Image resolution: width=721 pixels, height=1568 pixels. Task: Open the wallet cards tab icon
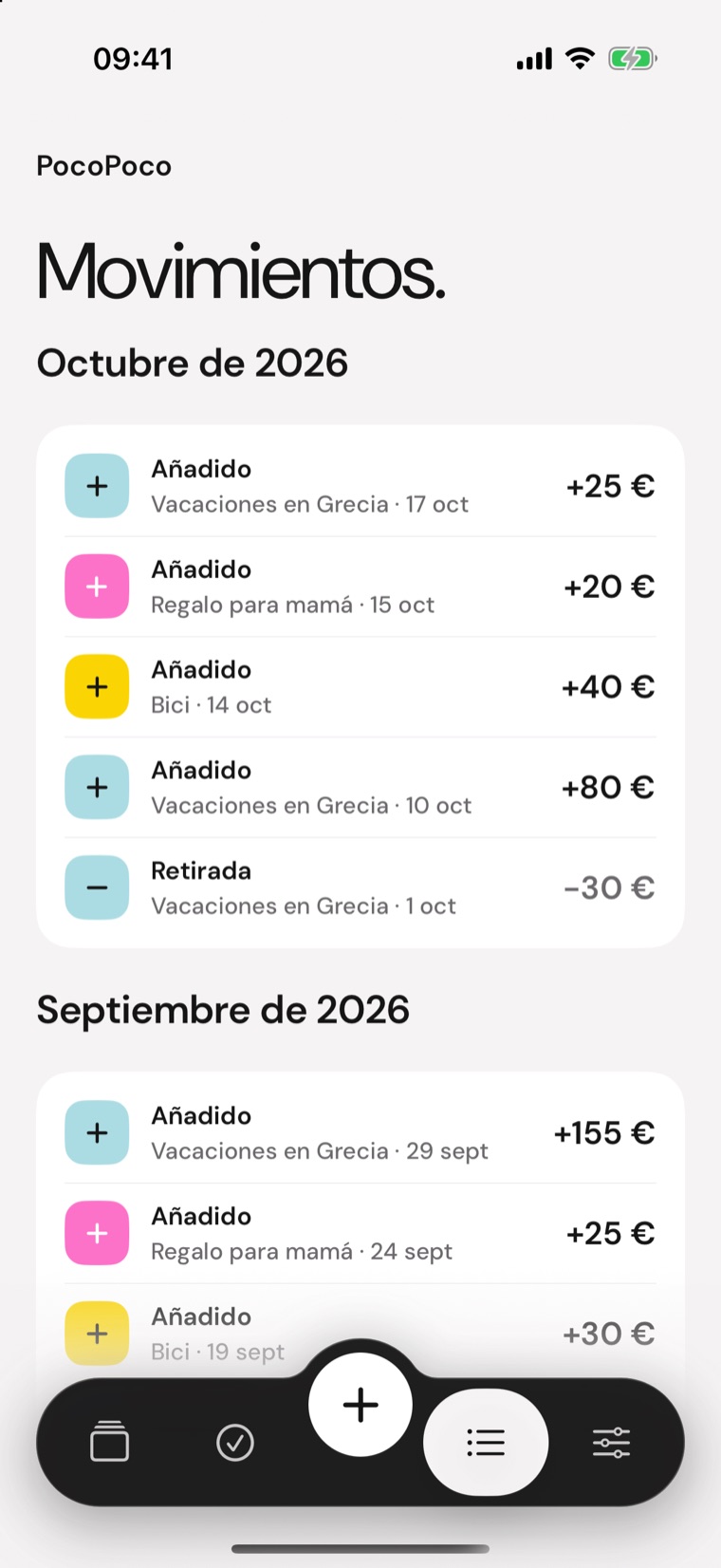[110, 1442]
